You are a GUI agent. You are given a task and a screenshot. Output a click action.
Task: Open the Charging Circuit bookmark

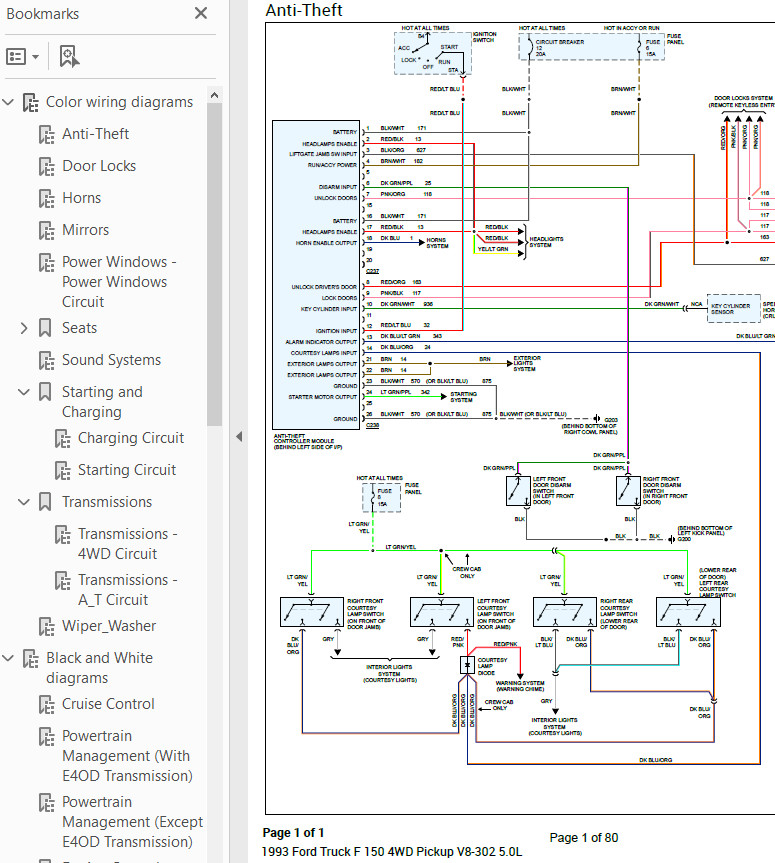click(x=131, y=438)
